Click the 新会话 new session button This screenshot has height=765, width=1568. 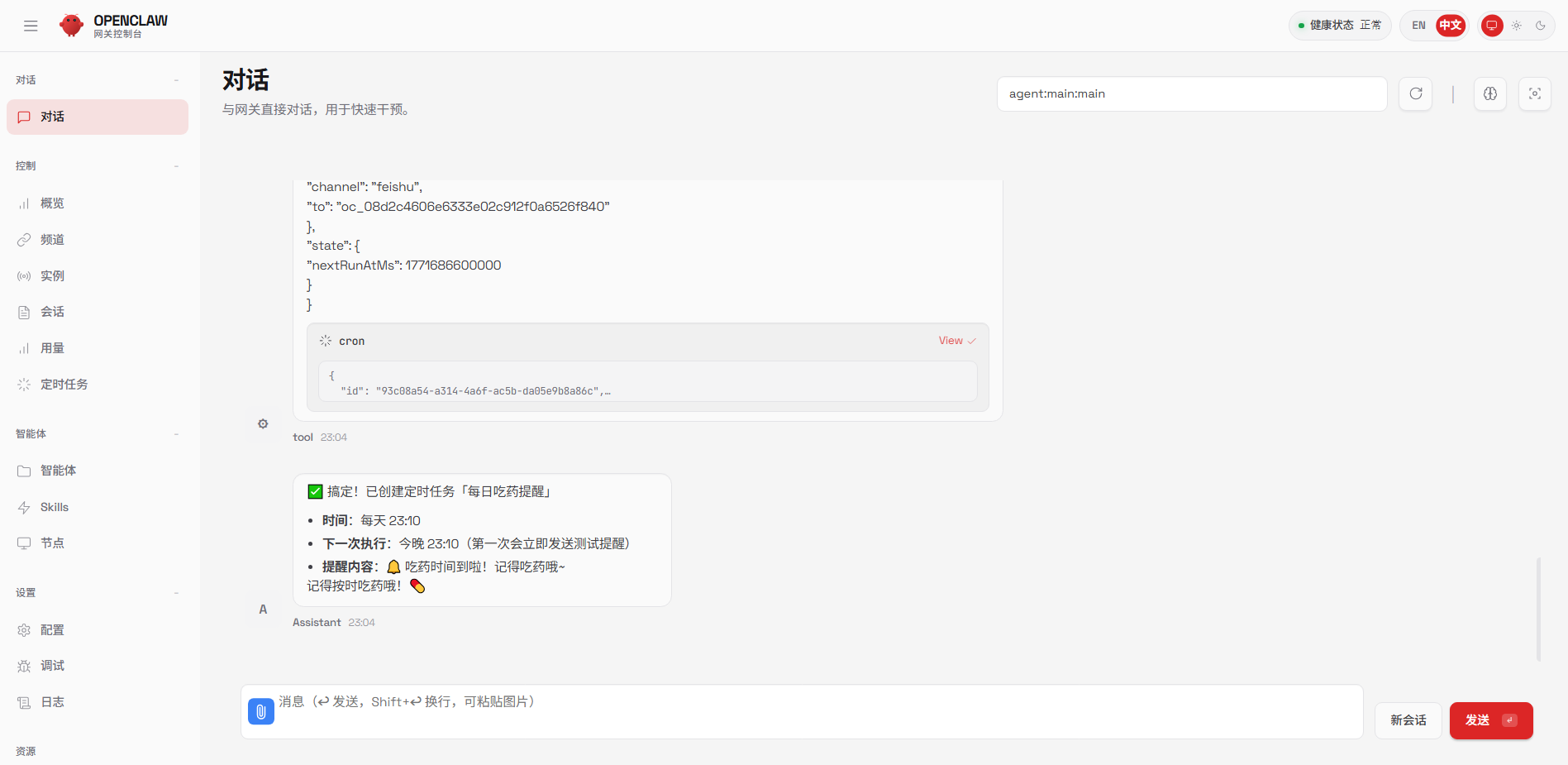(1408, 720)
